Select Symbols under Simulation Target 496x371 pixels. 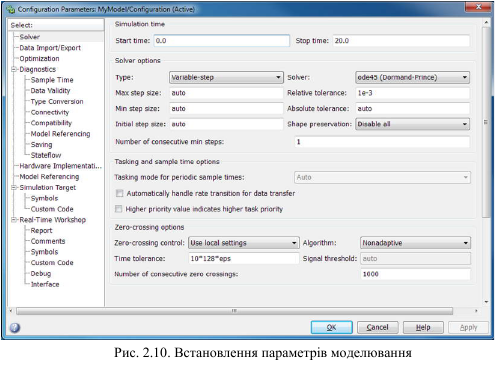click(44, 198)
